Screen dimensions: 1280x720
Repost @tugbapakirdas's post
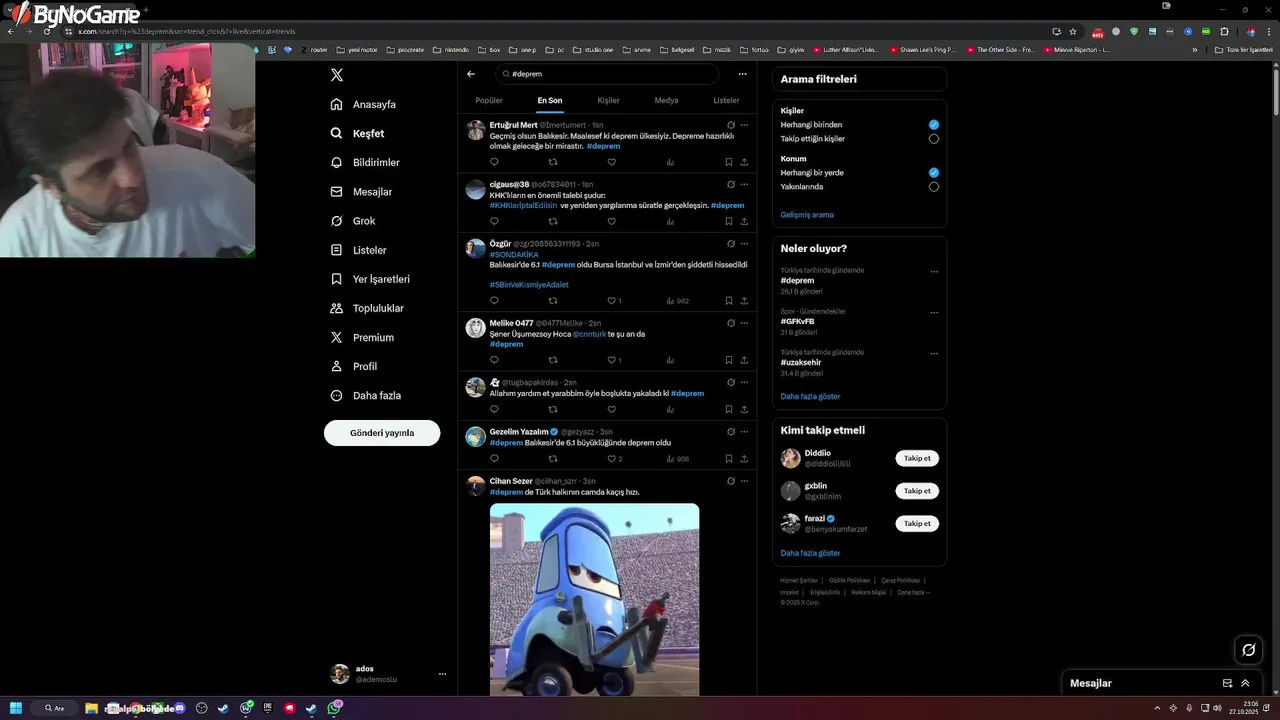pos(553,409)
